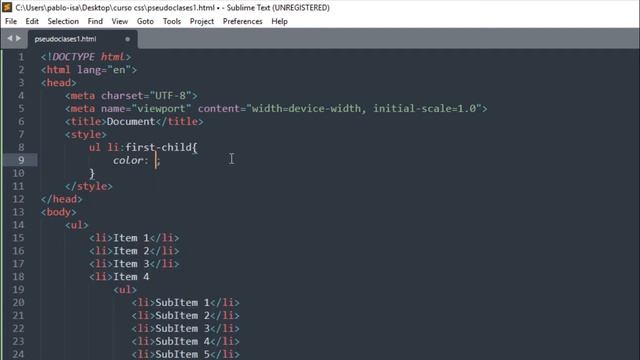Click the meta charset="UTF-8" line
Viewport: 640px width, 360px height.
[131, 96]
